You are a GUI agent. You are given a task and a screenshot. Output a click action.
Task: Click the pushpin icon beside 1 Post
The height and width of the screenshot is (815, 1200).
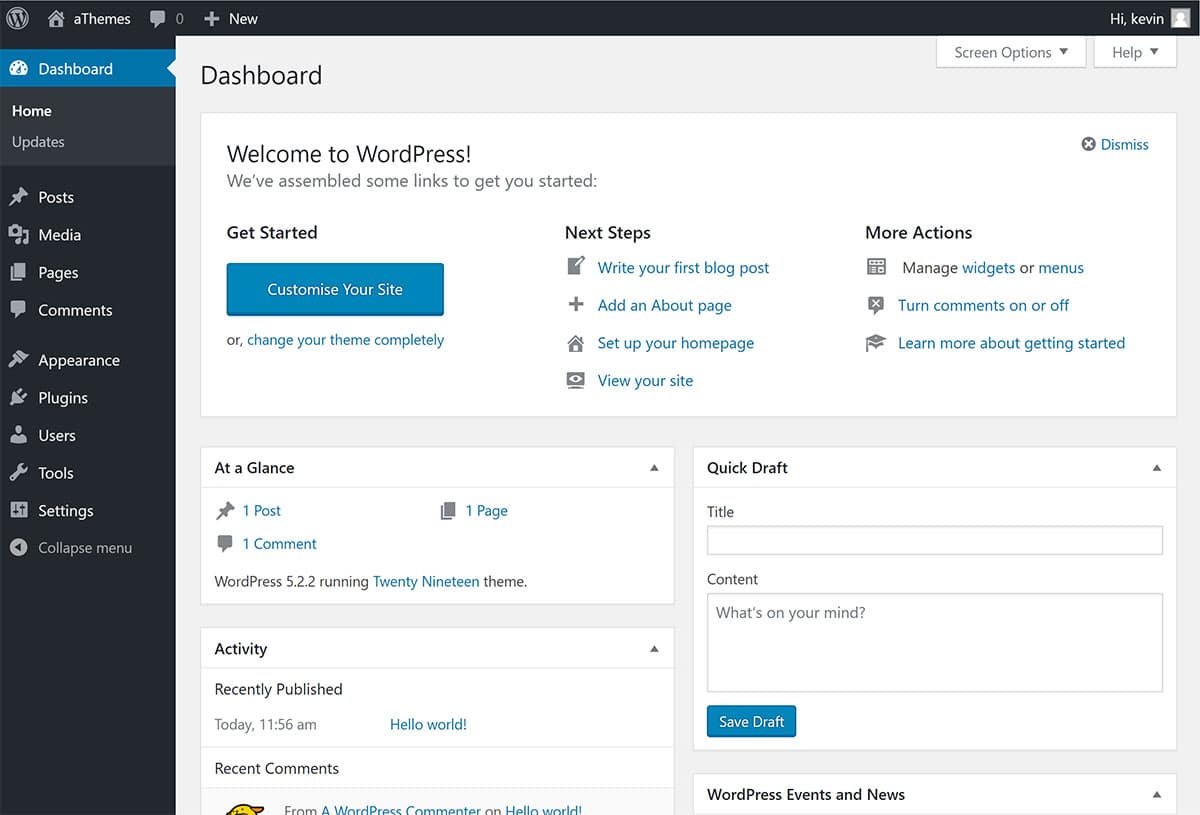tap(225, 511)
